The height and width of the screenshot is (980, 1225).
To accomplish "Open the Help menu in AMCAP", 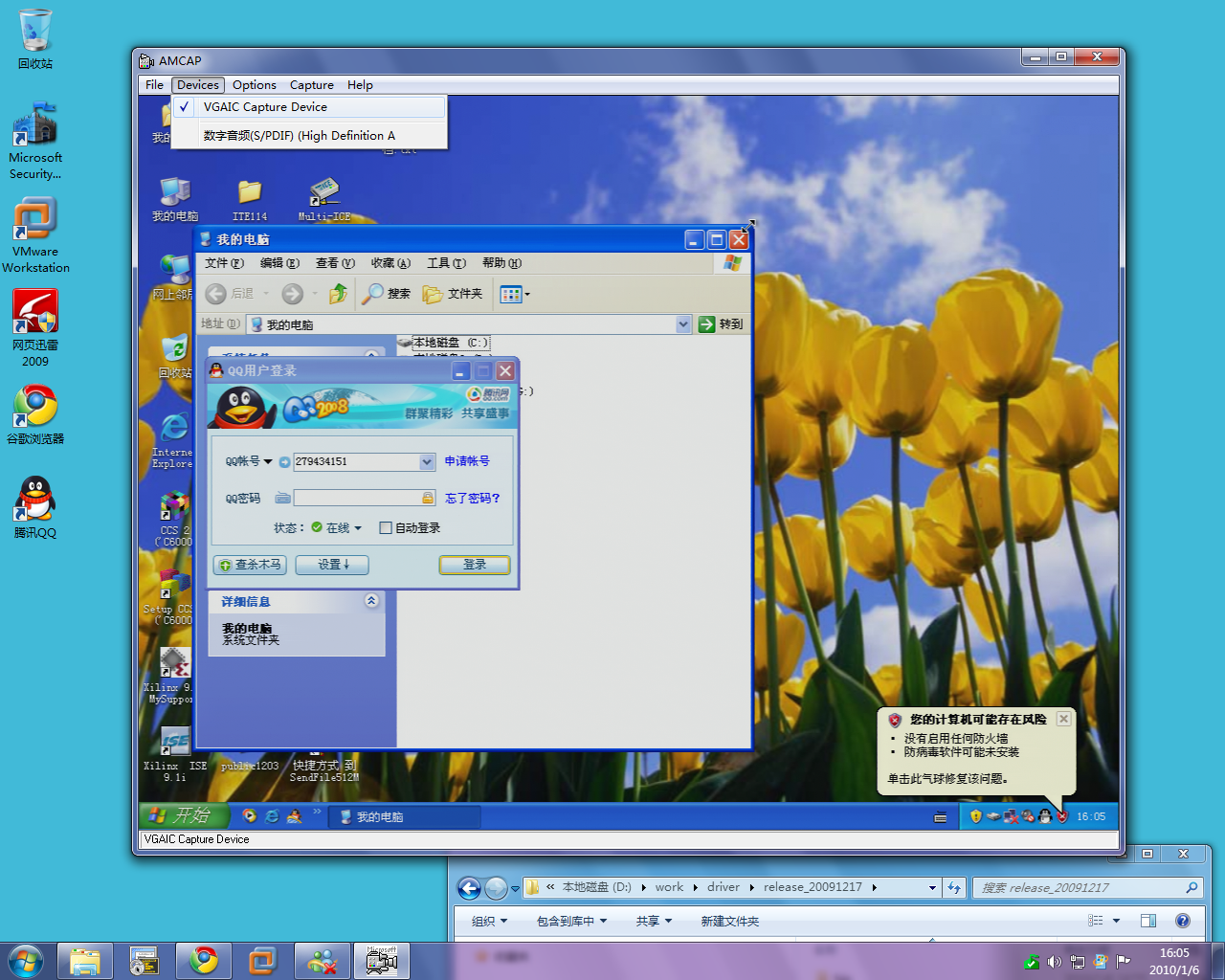I will tap(360, 85).
